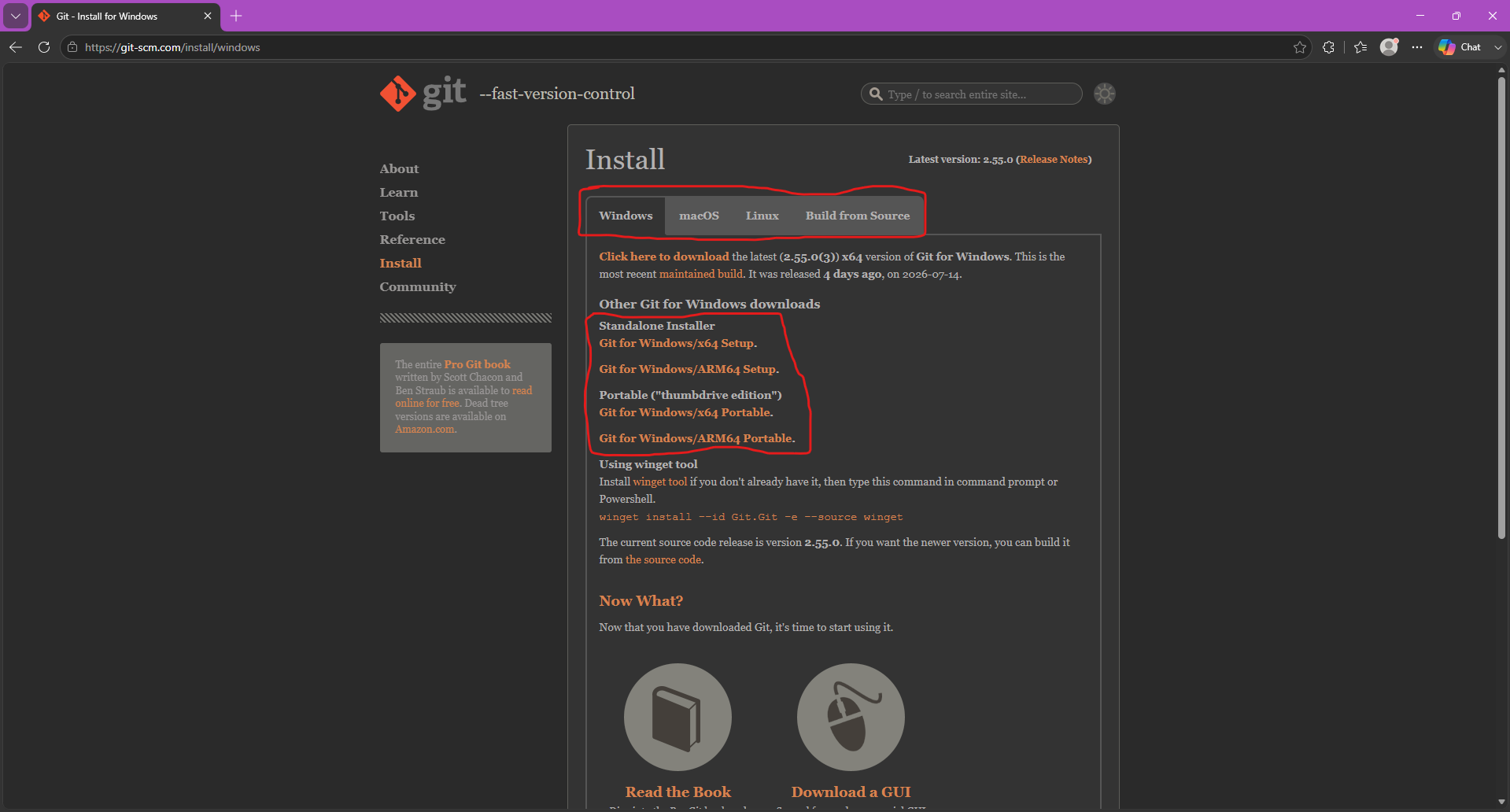Expand the chevron next to Chat
This screenshot has height=812, width=1510.
coord(1497,47)
